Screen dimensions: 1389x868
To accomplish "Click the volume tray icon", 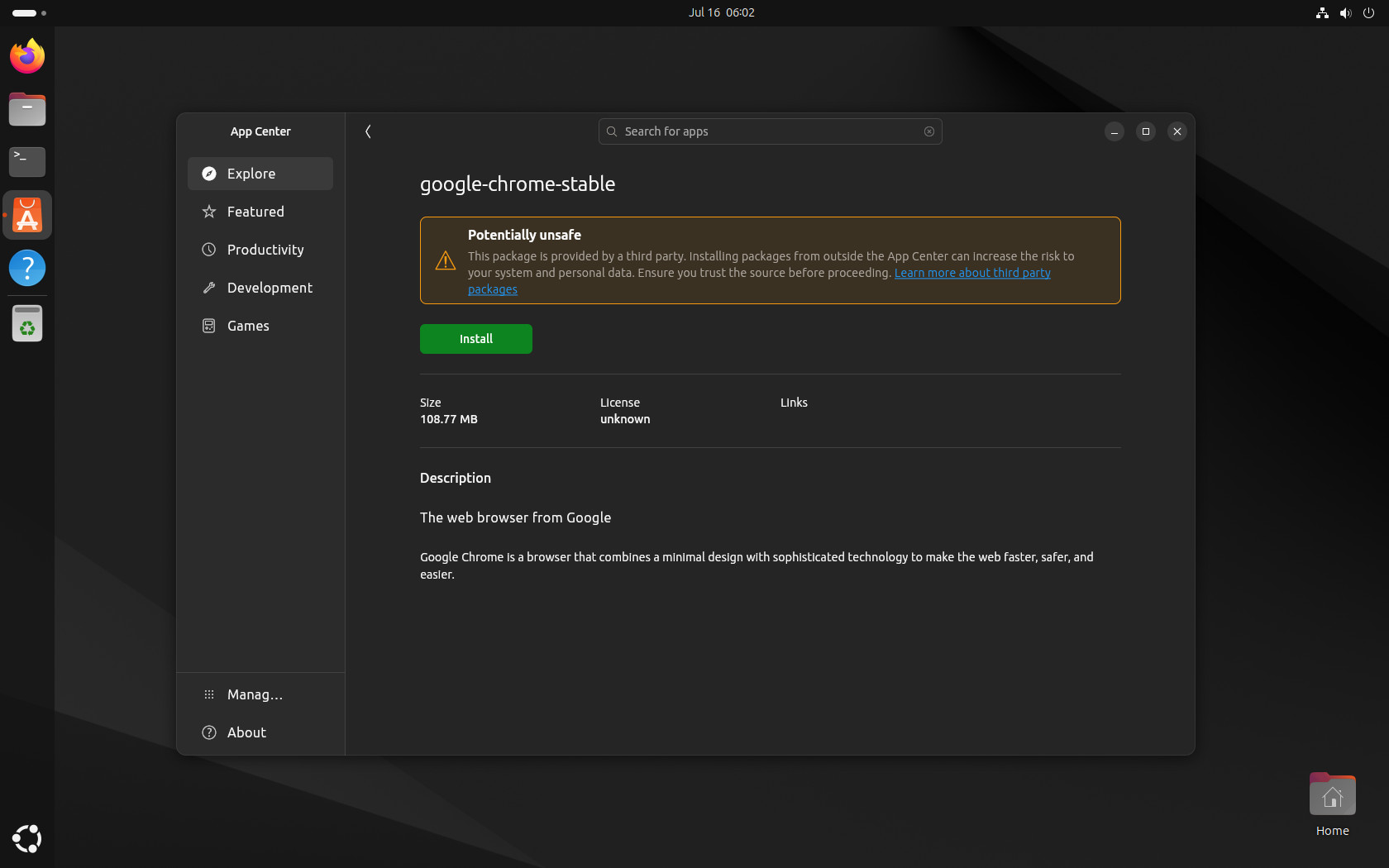I will click(x=1345, y=12).
